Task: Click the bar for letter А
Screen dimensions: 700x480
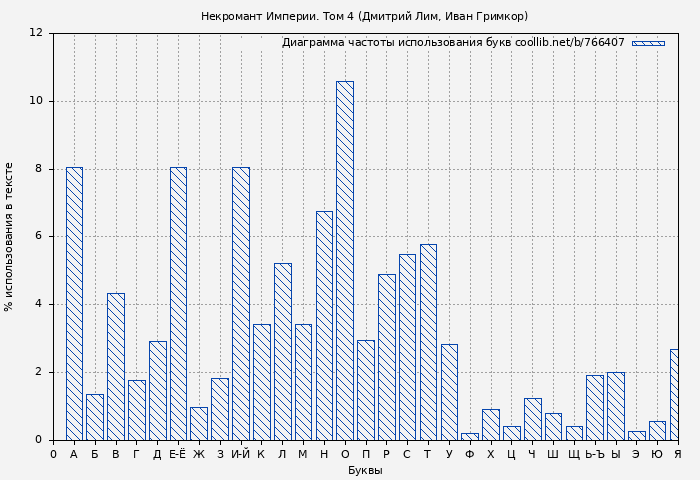Action: point(74,303)
